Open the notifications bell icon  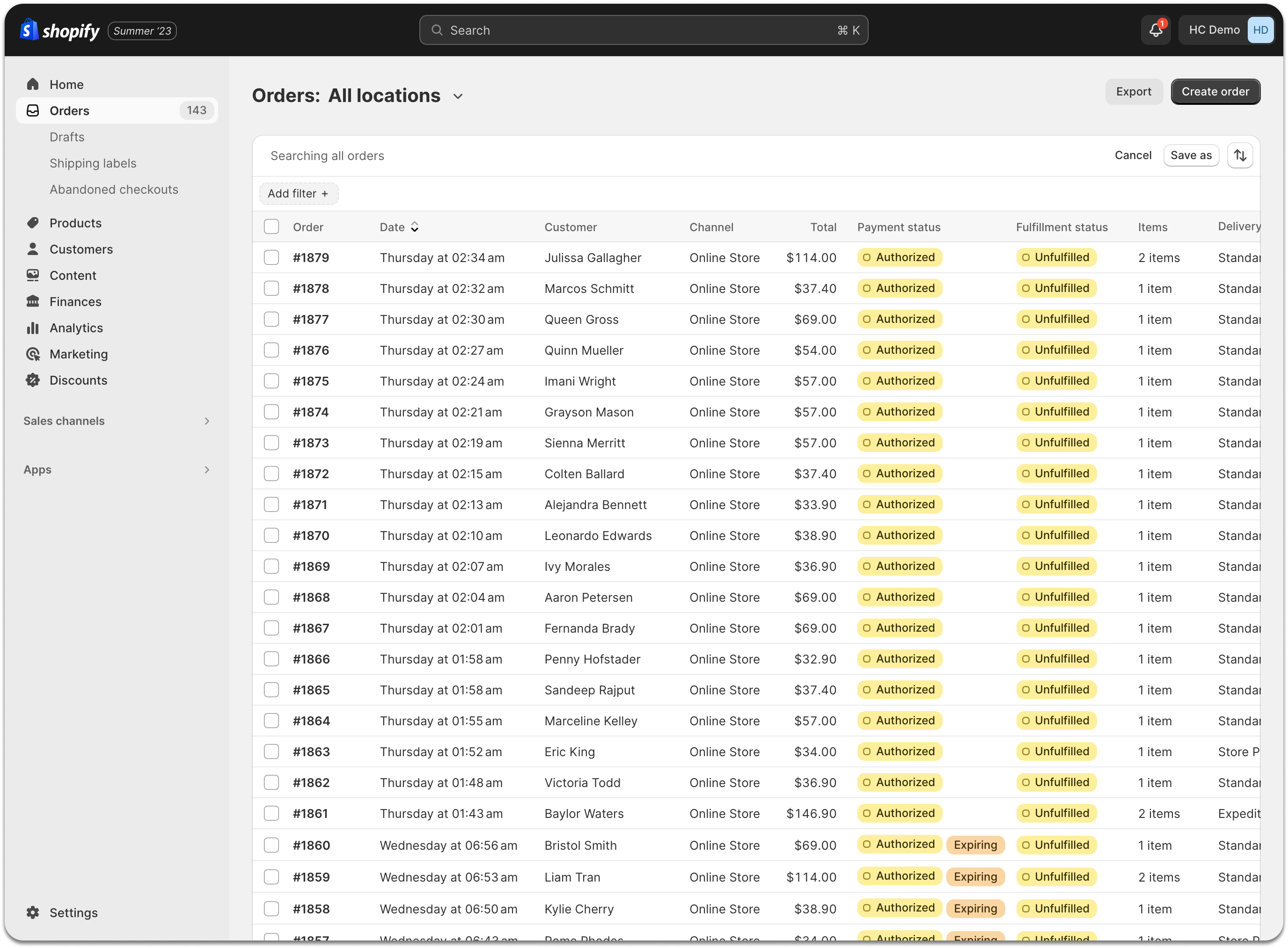pyautogui.click(x=1155, y=30)
